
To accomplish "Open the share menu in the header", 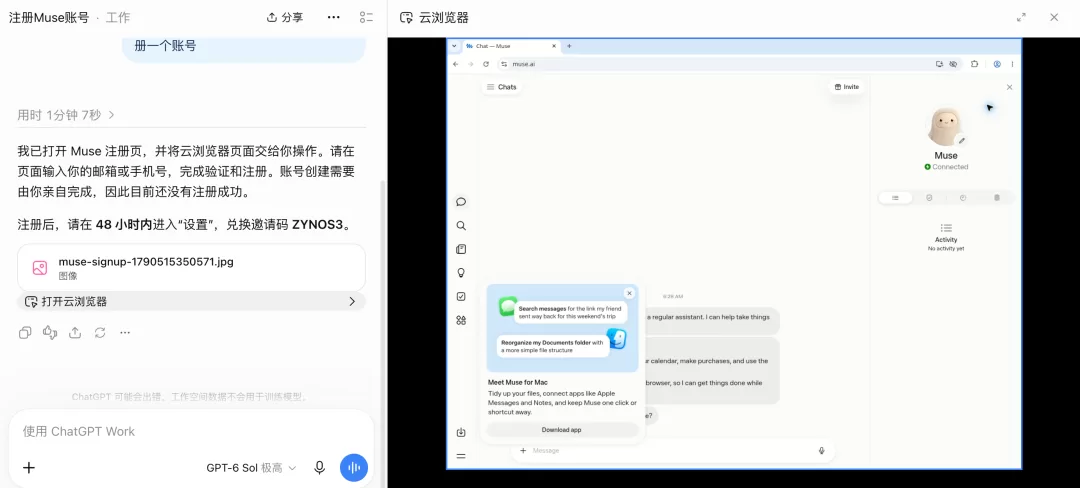I will [x=284, y=17].
